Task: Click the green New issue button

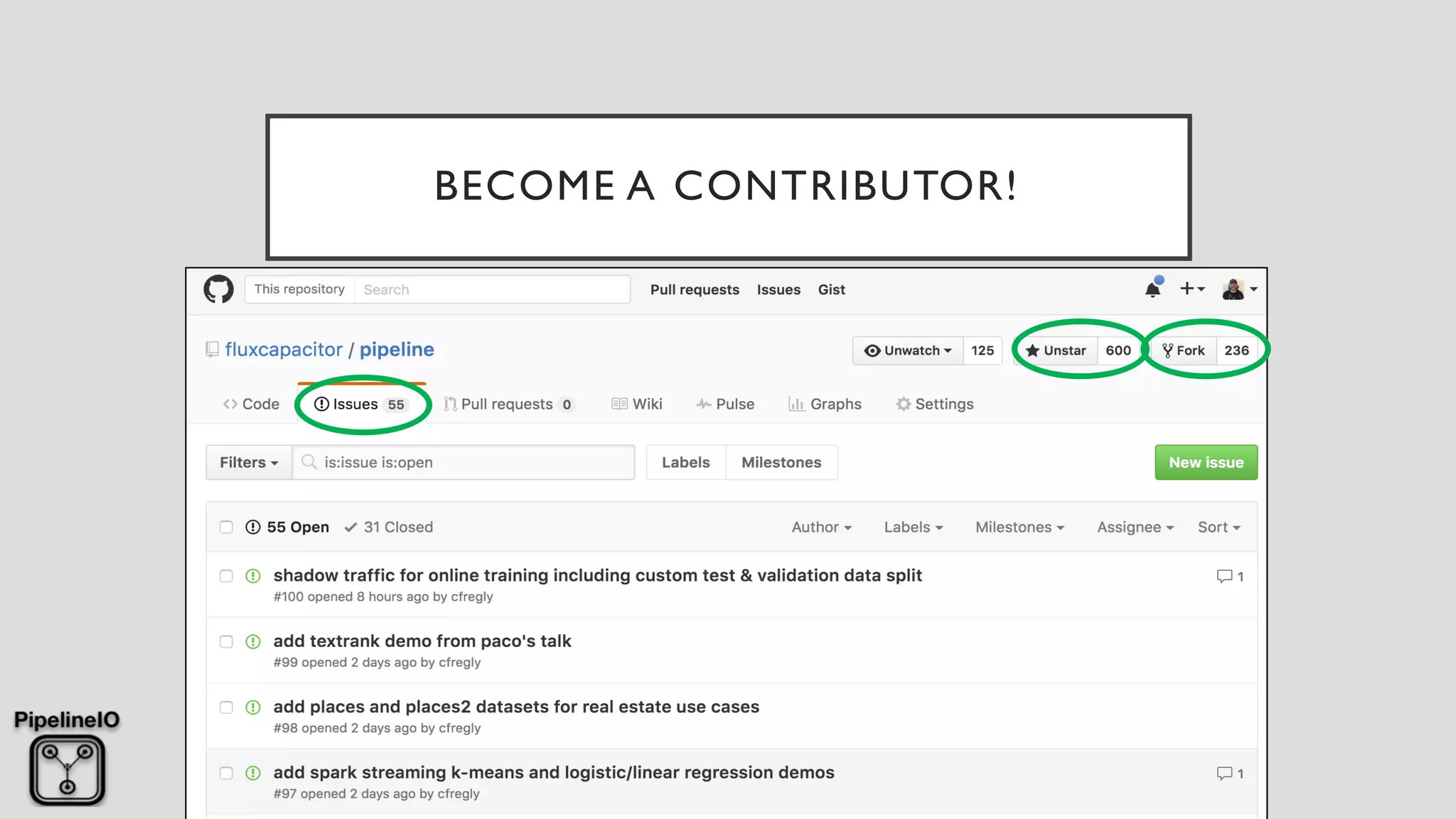Action: (x=1206, y=462)
